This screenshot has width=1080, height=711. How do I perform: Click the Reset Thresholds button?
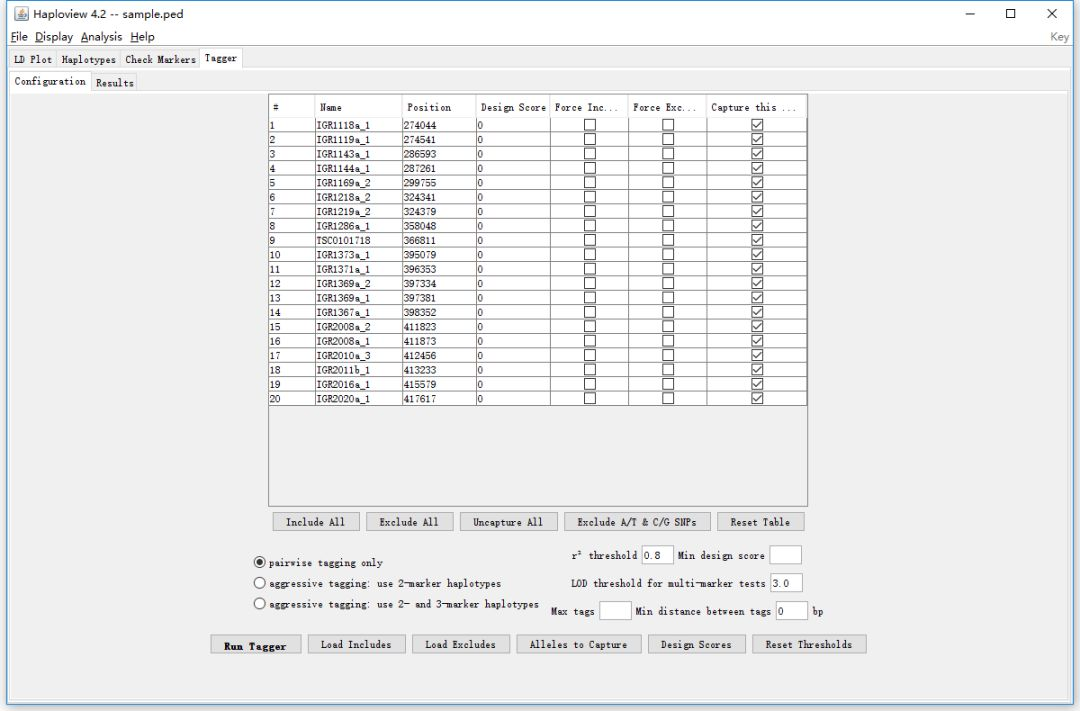[x=809, y=644]
